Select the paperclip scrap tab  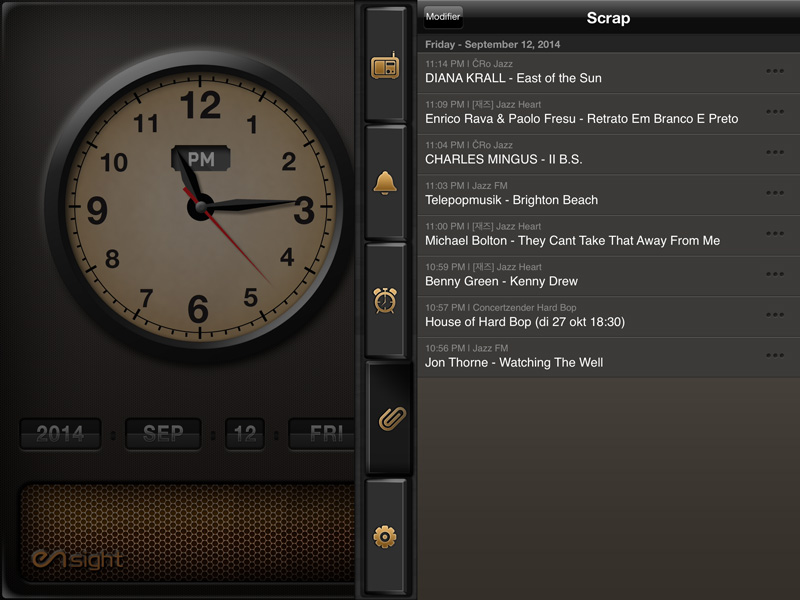(392, 418)
